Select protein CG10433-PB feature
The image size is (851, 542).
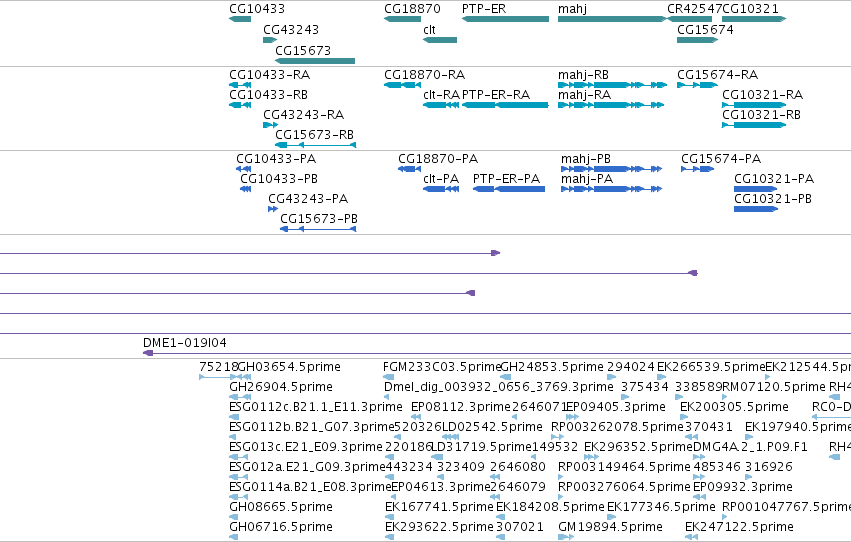point(245,189)
